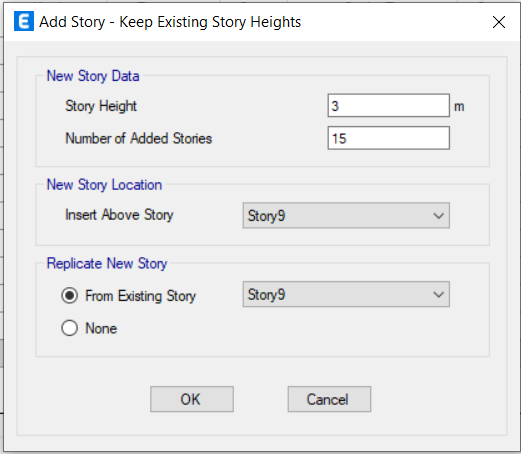Open the Insert Above Story dropdown
Viewport: 521px width, 454px height.
[346, 215]
